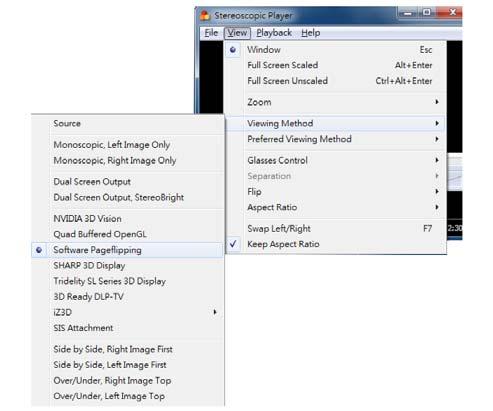Screen dimensions: 493x411
Task: Select Dual Screen Output, StereoBright
Action: click(x=128, y=197)
